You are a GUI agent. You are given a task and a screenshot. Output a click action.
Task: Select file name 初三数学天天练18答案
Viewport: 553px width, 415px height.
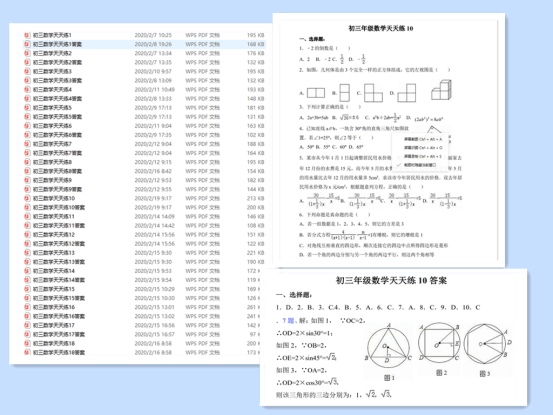59,353
